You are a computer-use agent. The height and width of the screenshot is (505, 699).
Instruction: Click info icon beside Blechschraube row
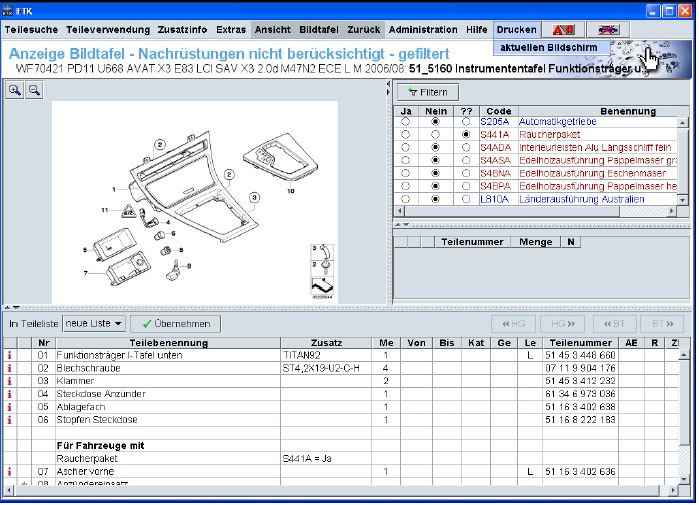click(x=10, y=368)
